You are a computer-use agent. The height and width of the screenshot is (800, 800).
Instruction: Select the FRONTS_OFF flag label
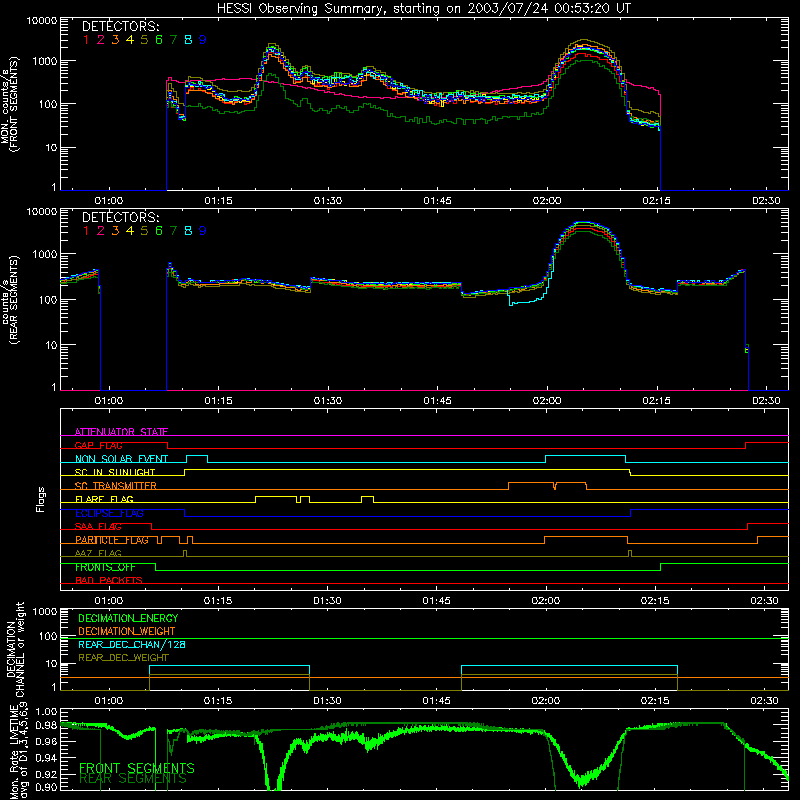pos(105,567)
